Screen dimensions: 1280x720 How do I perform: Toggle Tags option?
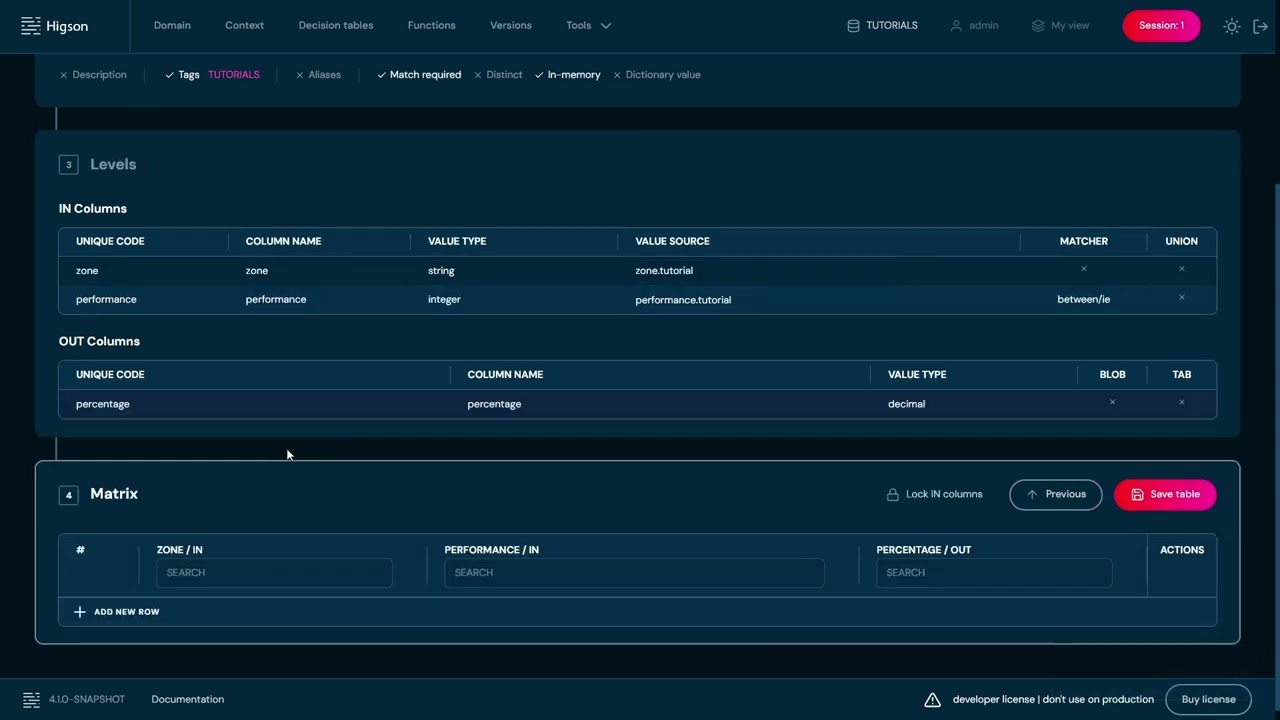(182, 75)
